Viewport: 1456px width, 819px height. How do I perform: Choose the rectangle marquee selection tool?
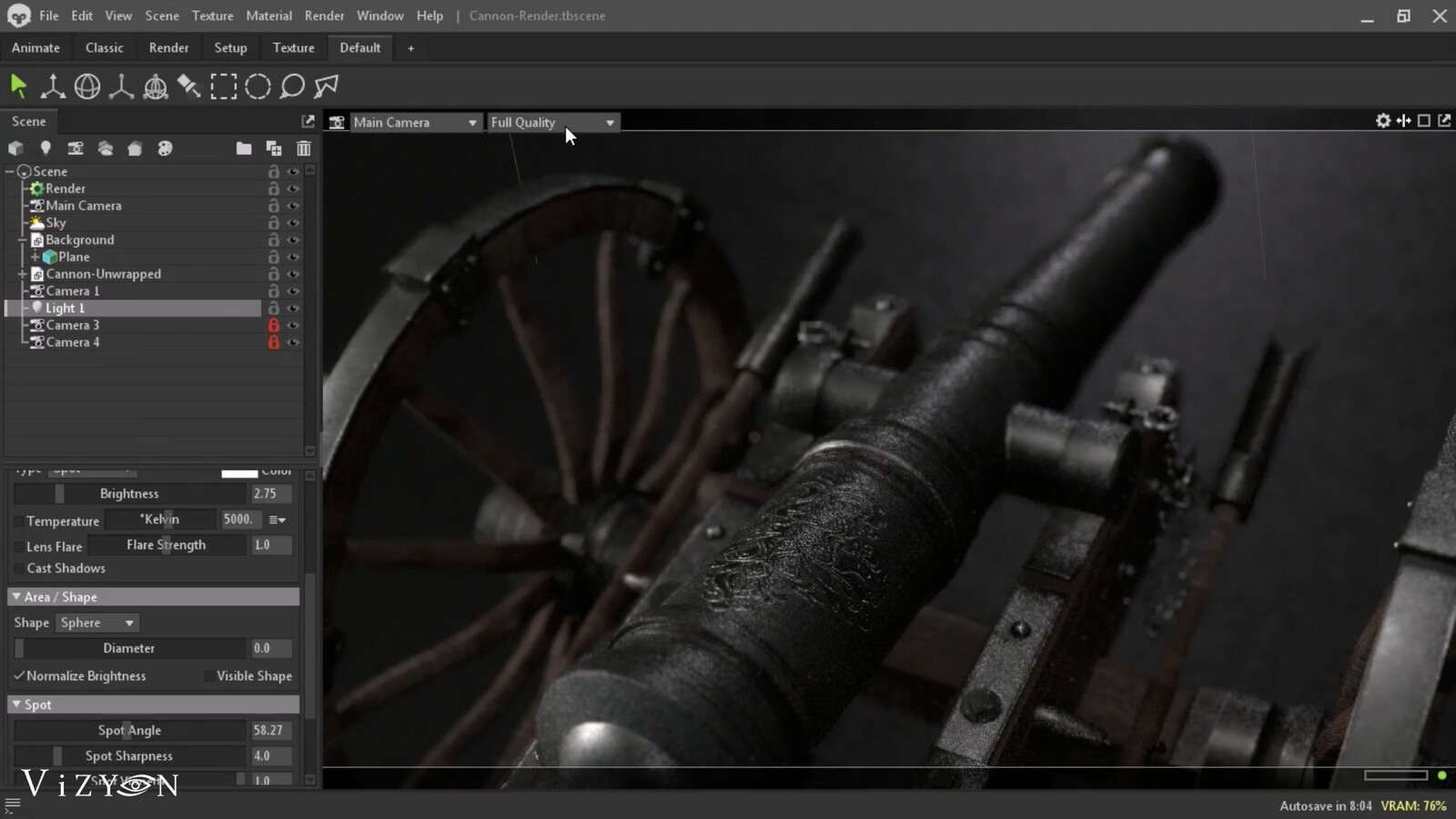[x=224, y=86]
